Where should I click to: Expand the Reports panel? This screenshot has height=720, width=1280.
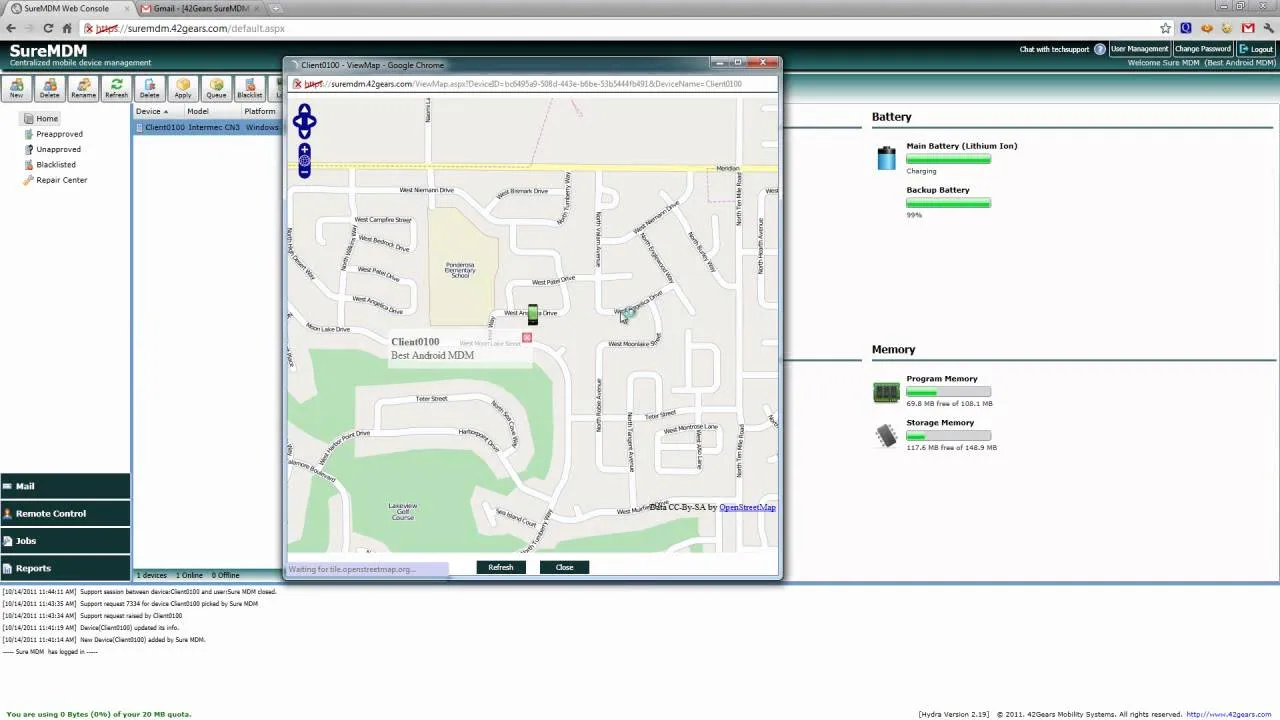pyautogui.click(x=65, y=568)
